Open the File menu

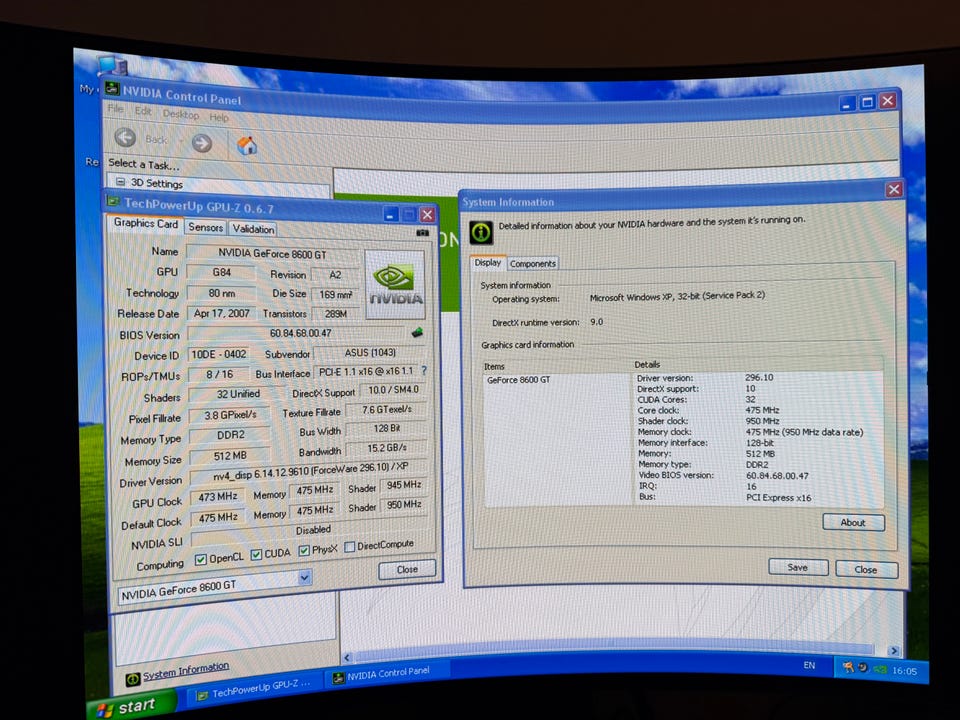tap(116, 109)
